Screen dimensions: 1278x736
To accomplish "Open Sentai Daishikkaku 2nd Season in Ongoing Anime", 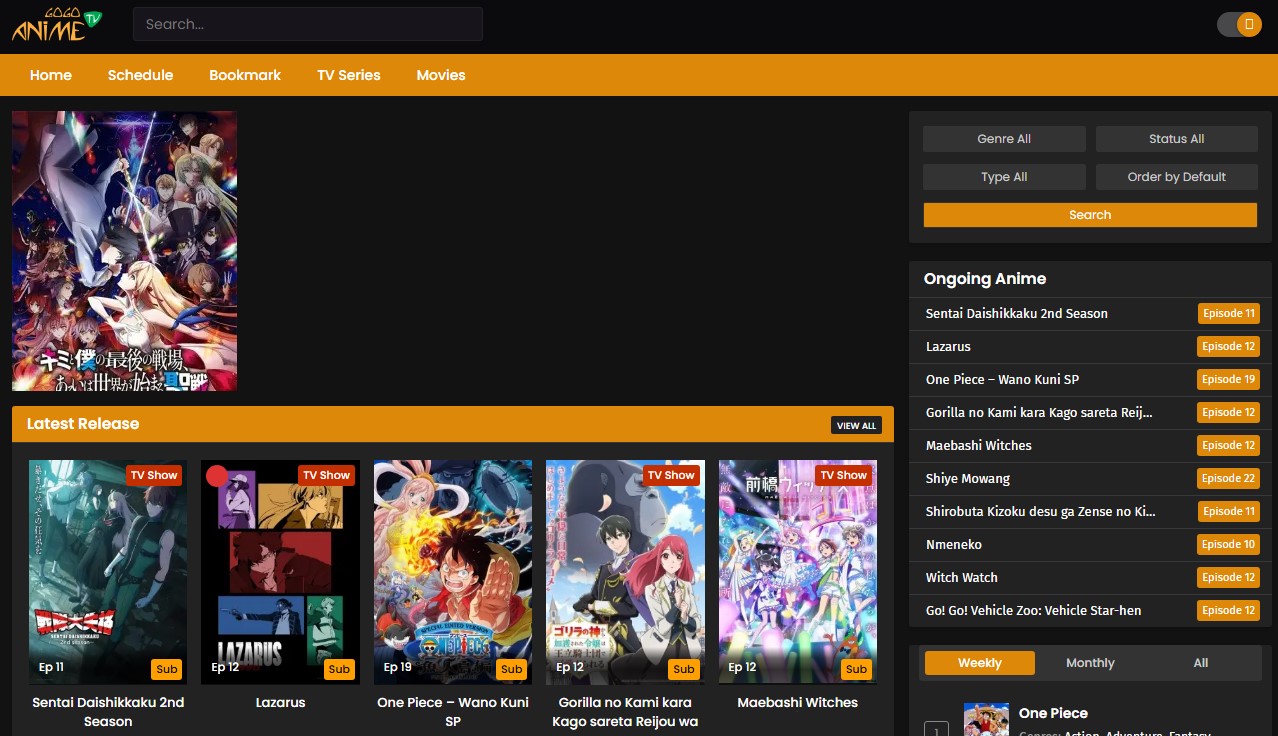I will (1017, 313).
